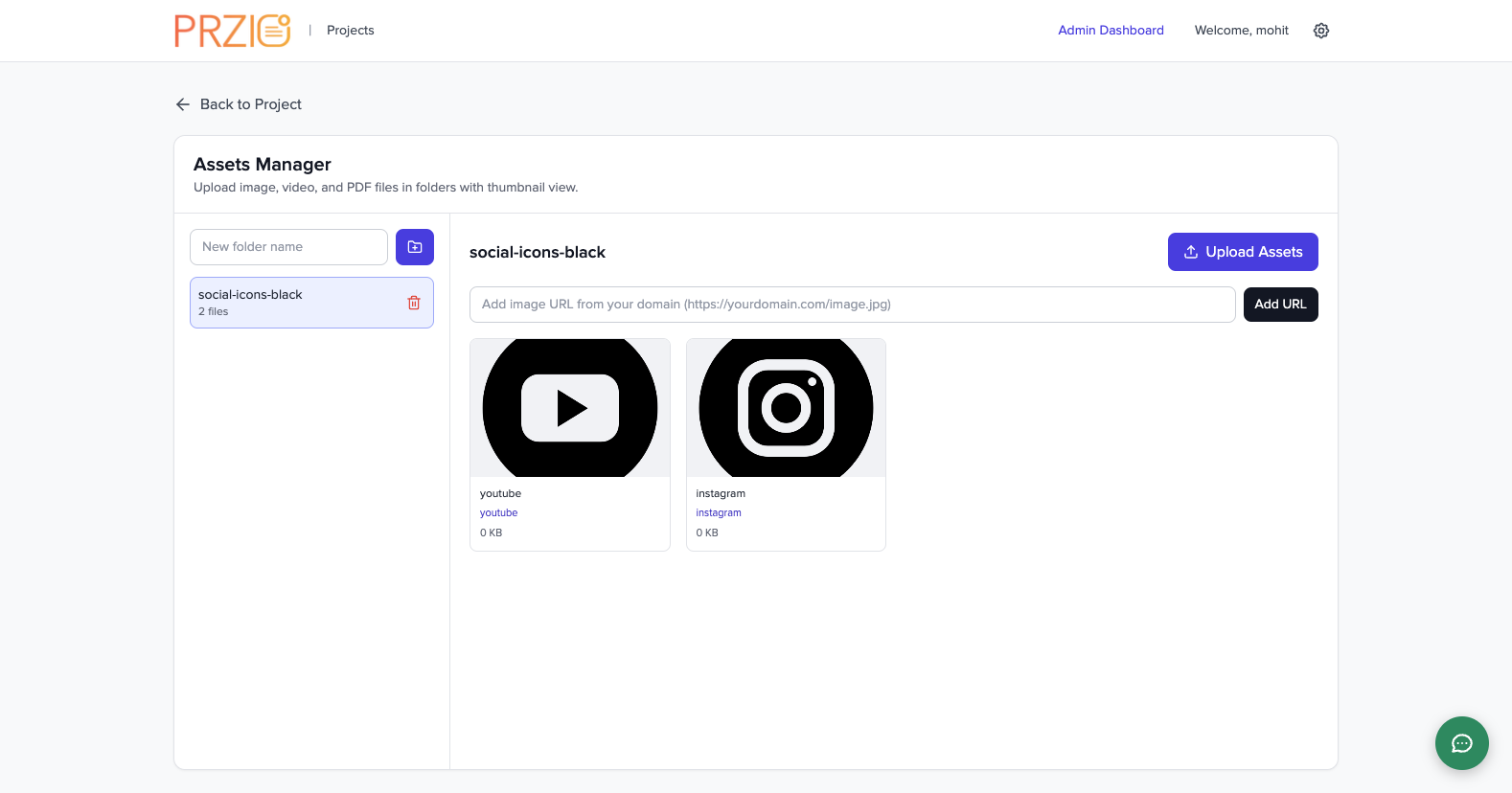Click Welcome, mohit text
The width and height of the screenshot is (1512, 793).
point(1242,31)
